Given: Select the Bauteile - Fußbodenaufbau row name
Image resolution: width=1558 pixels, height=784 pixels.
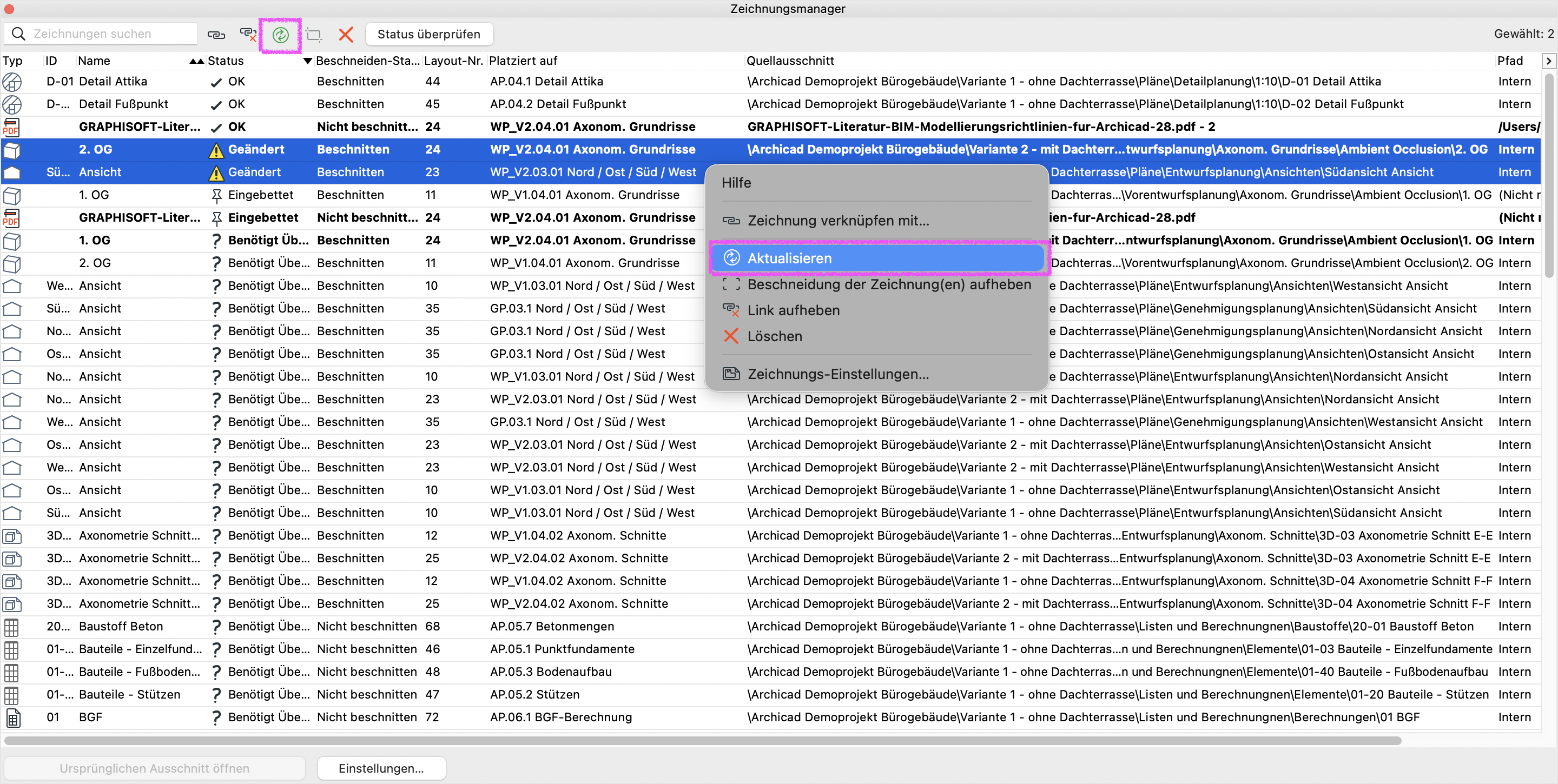Looking at the screenshot, I should (140, 672).
